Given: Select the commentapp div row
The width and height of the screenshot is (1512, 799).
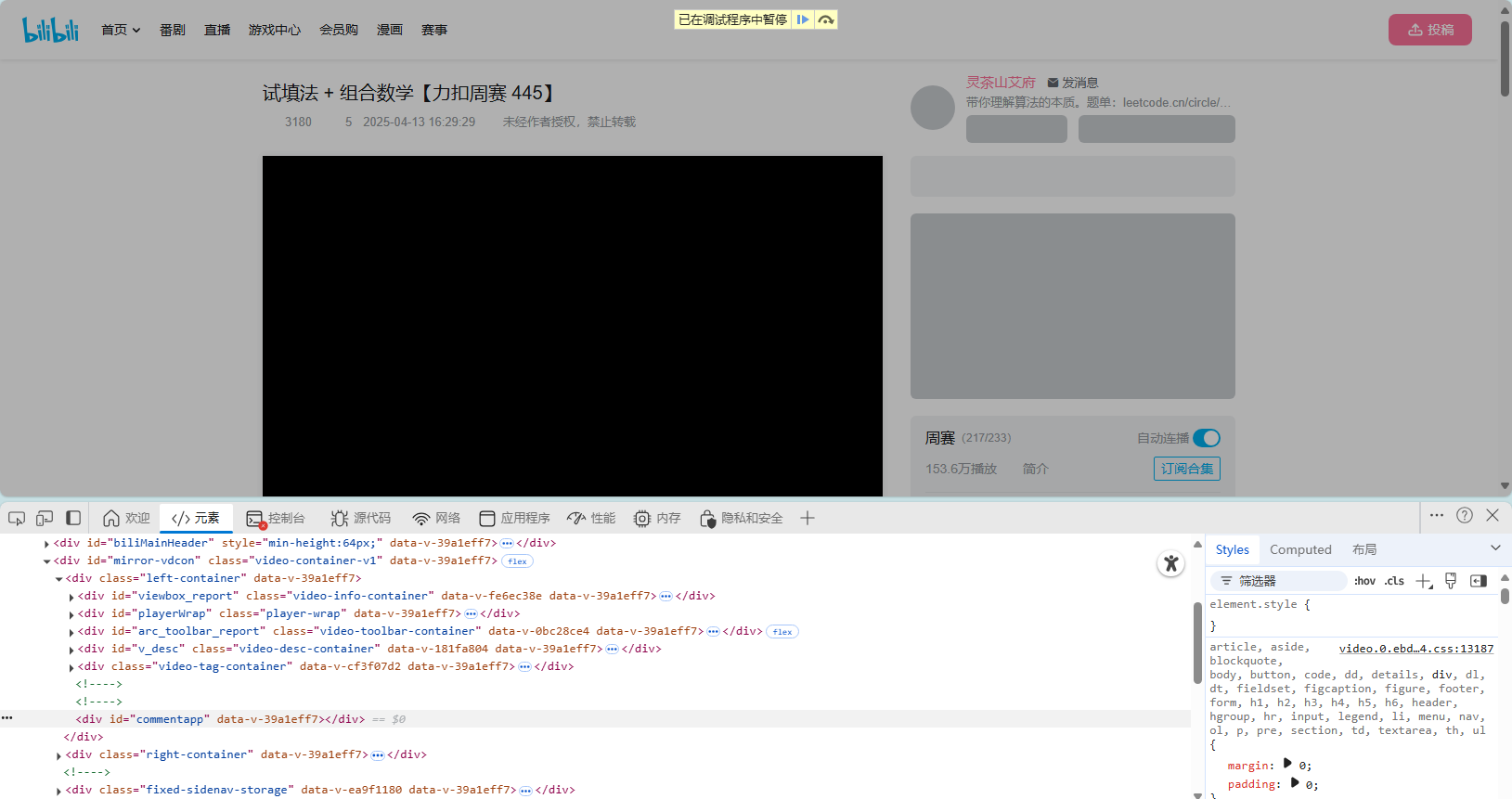Looking at the screenshot, I should (x=595, y=719).
